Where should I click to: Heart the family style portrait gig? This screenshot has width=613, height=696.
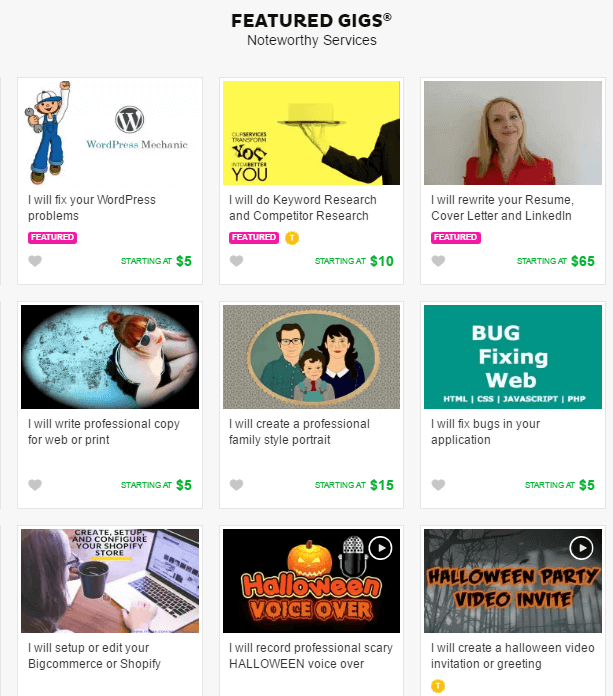point(237,485)
